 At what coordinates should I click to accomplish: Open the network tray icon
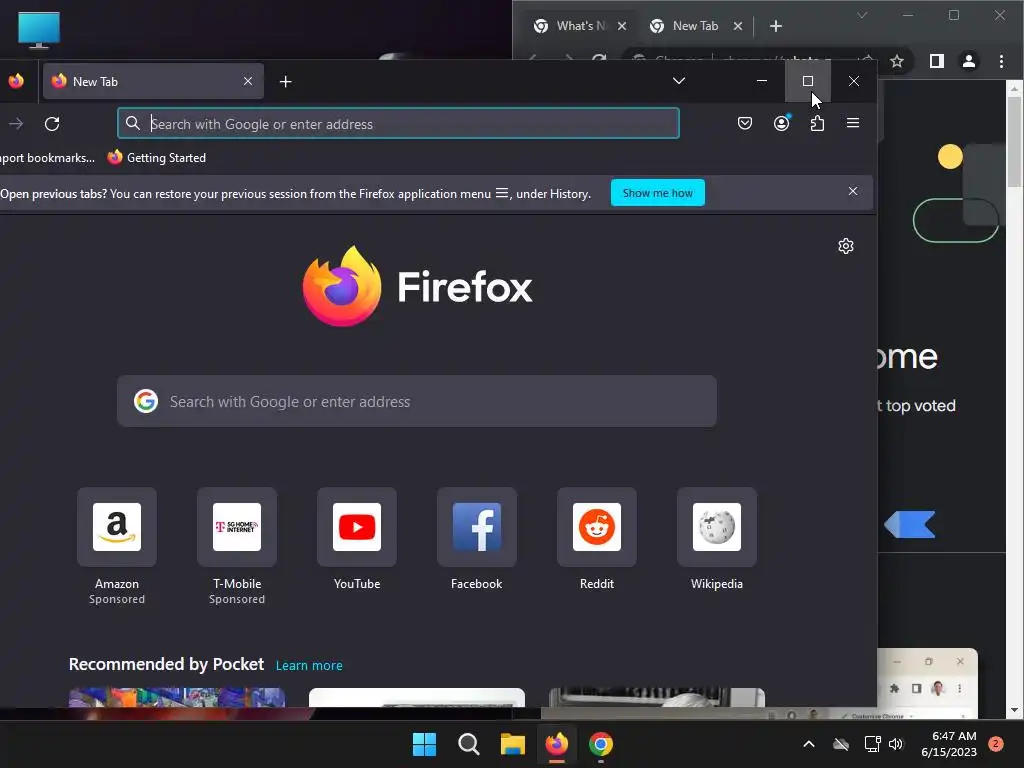coord(872,744)
